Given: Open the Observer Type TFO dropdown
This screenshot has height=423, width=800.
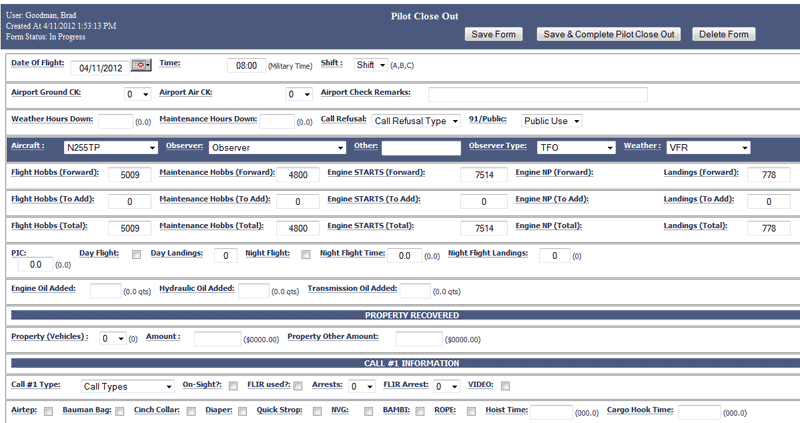Looking at the screenshot, I should [x=577, y=147].
